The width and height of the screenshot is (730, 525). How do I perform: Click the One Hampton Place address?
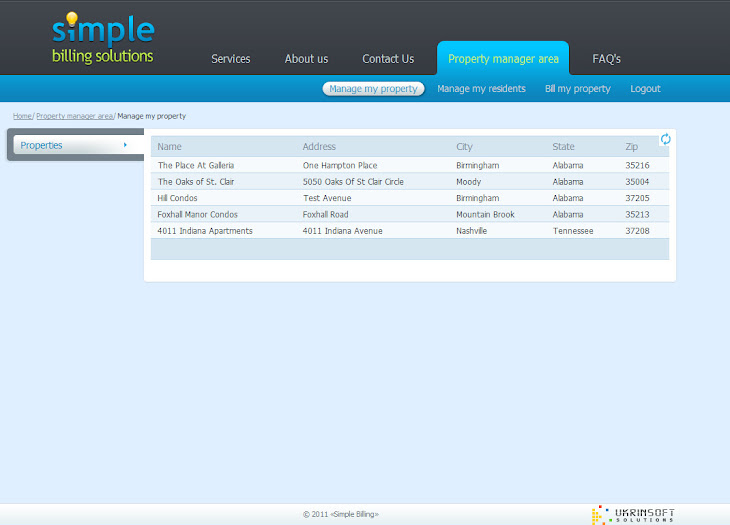click(340, 165)
